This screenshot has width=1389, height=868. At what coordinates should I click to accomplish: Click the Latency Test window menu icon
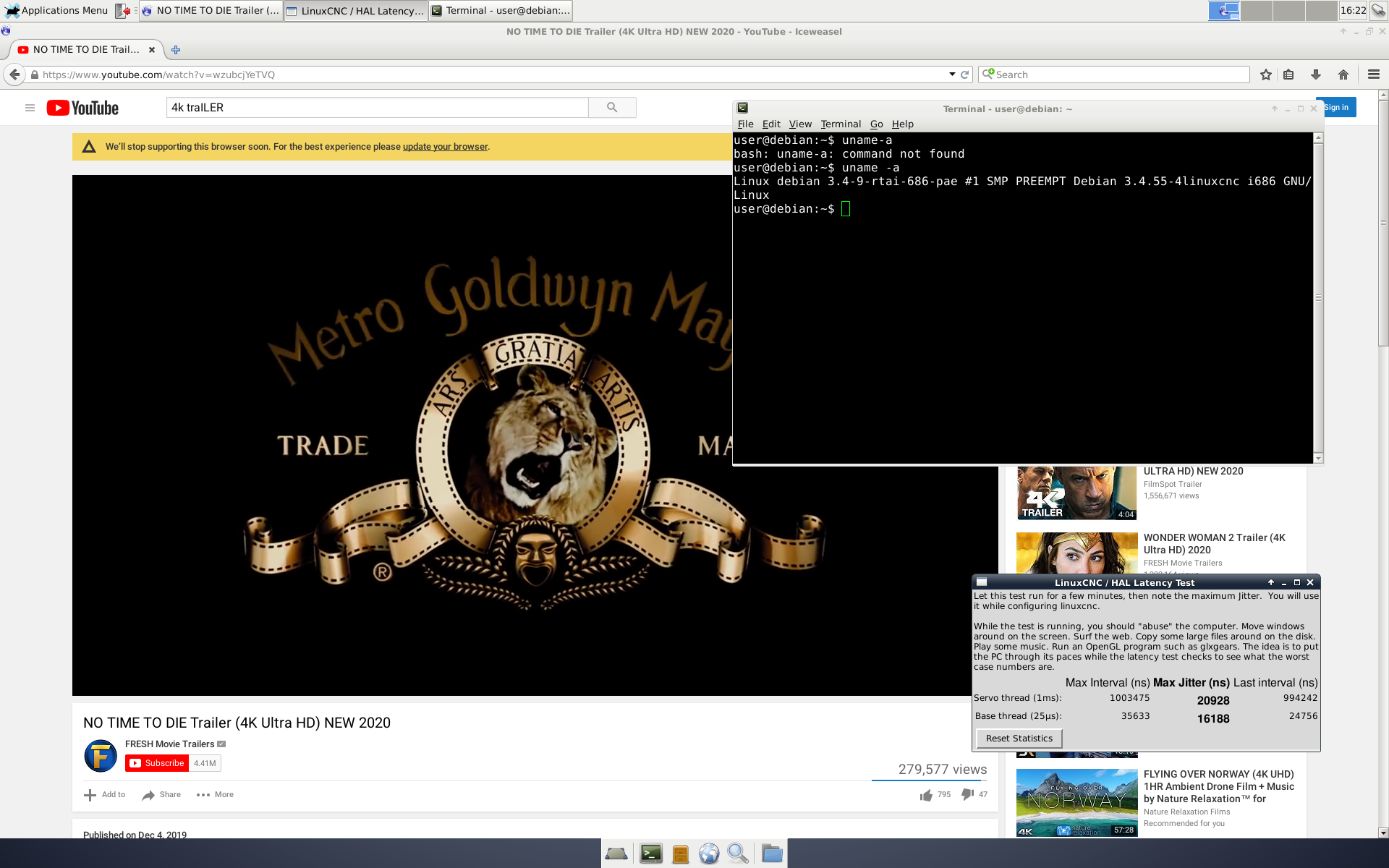(982, 582)
